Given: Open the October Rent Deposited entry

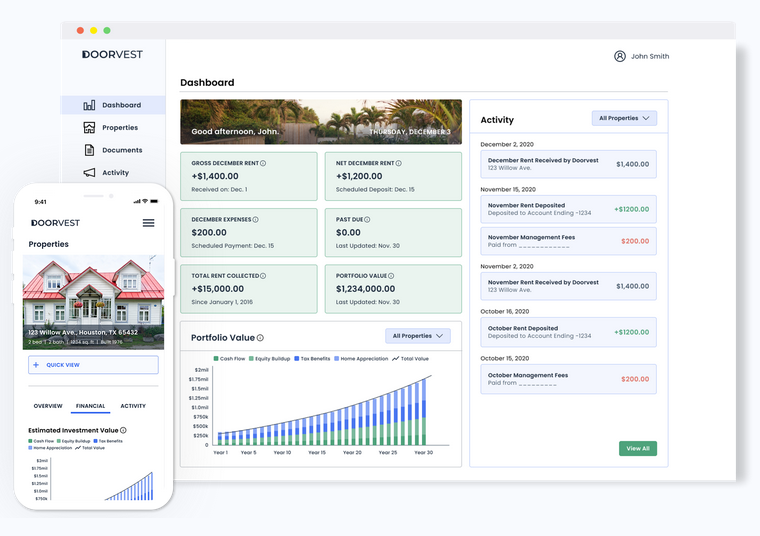Looking at the screenshot, I should pyautogui.click(x=569, y=332).
